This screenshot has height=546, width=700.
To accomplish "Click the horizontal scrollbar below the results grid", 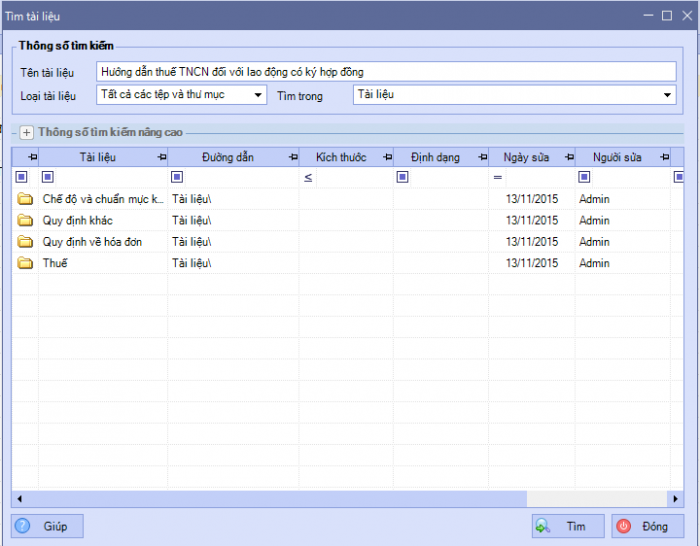I will point(300,498).
